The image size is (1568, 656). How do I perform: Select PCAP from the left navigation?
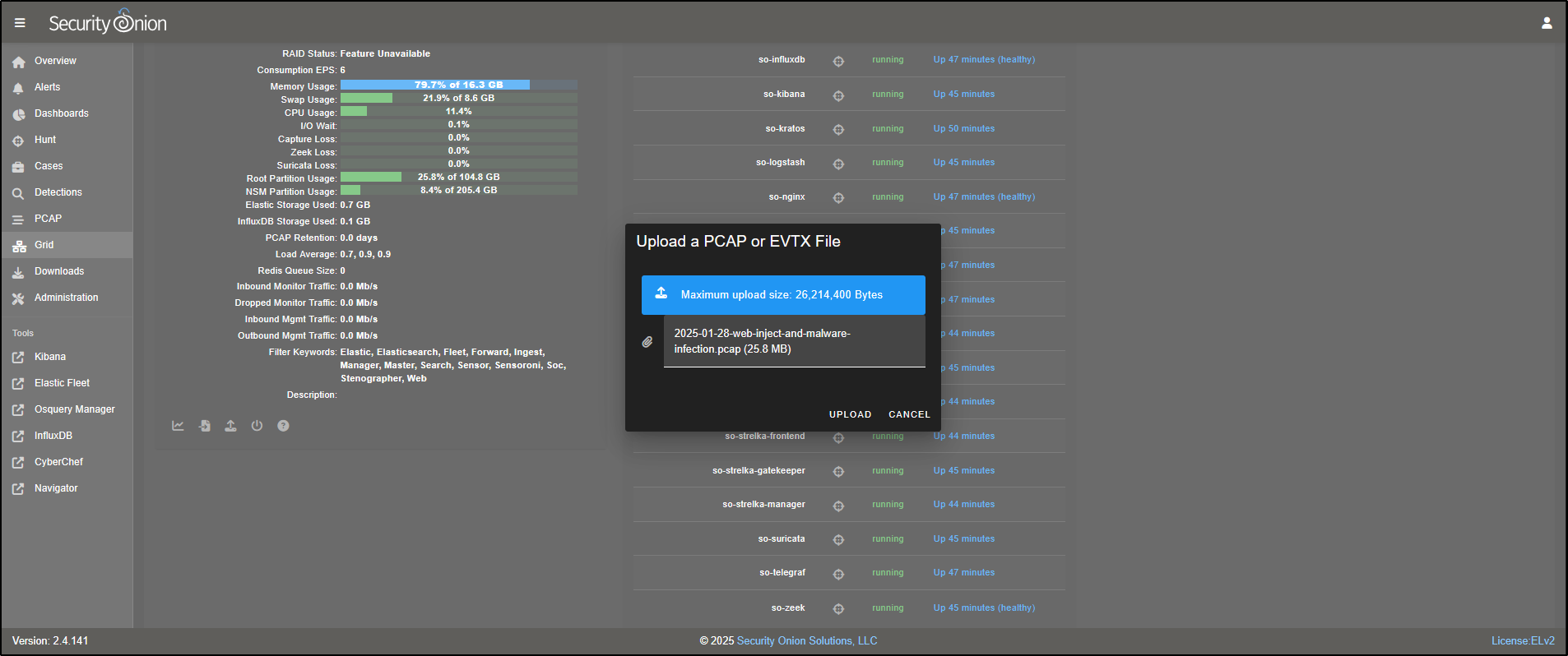tap(48, 219)
